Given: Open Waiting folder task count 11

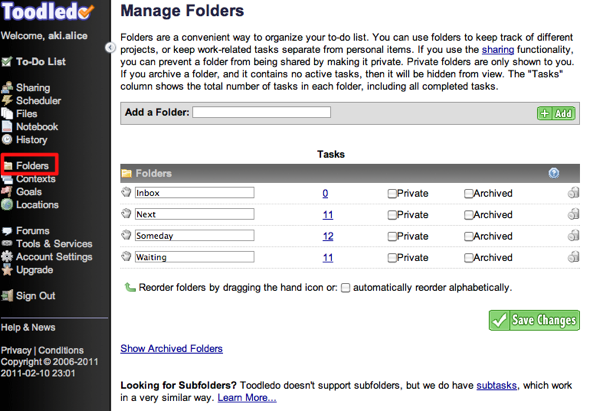Looking at the screenshot, I should pyautogui.click(x=328, y=258).
